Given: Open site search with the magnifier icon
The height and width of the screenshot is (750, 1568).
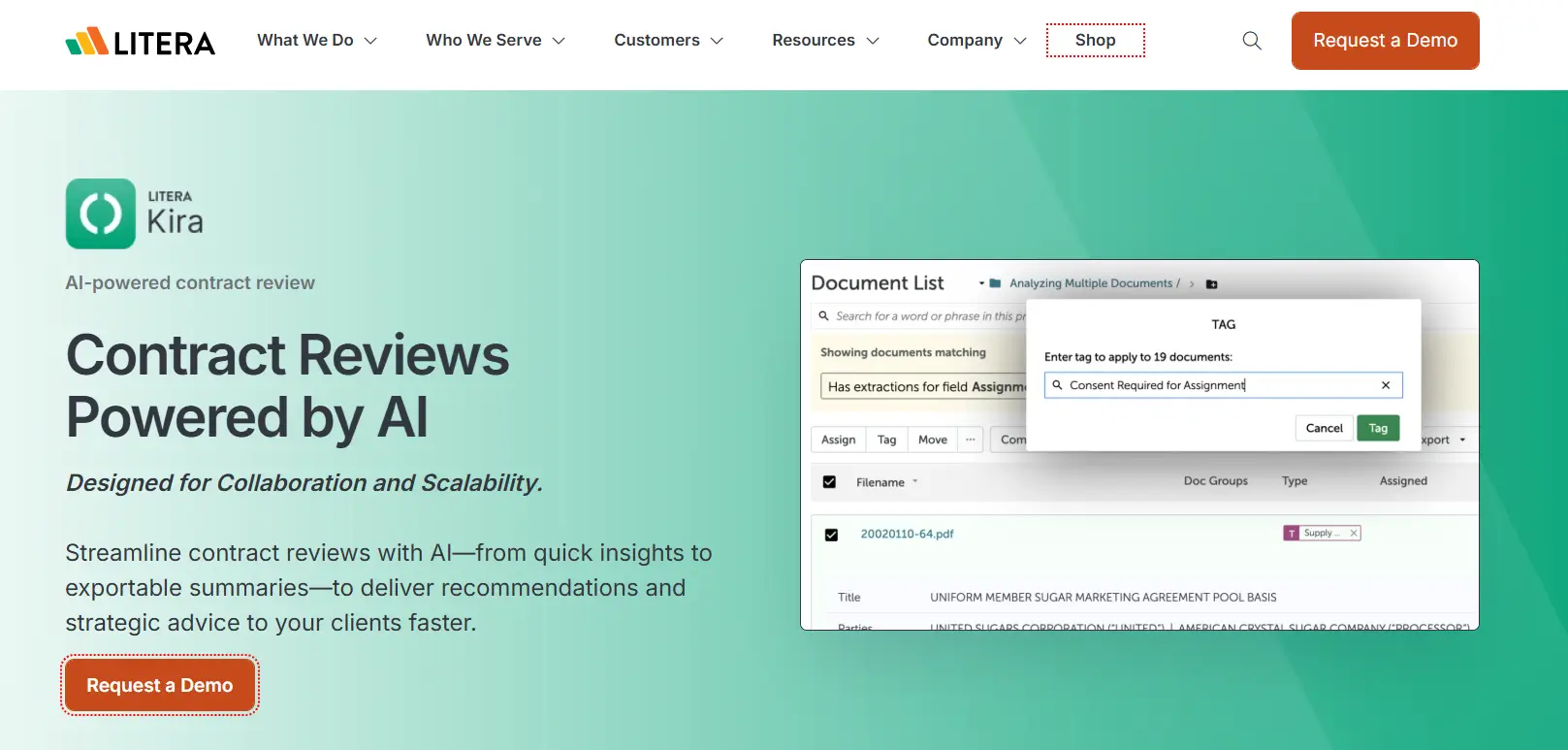Looking at the screenshot, I should (x=1252, y=41).
